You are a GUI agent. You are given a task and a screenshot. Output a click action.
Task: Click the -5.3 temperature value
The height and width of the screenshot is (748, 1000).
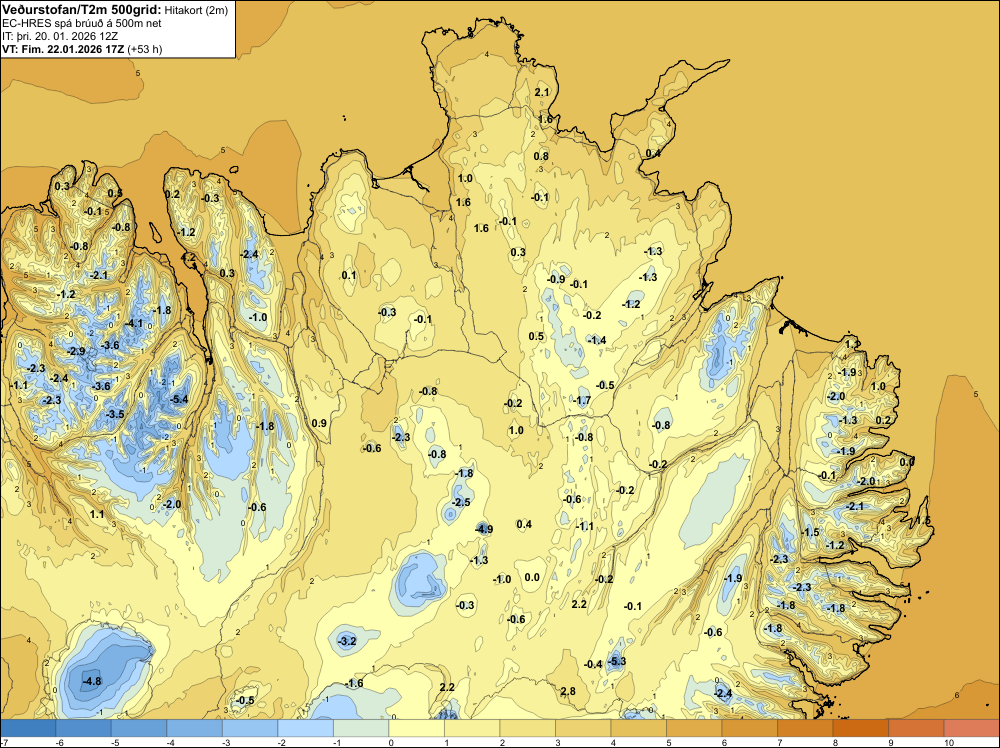click(x=617, y=661)
